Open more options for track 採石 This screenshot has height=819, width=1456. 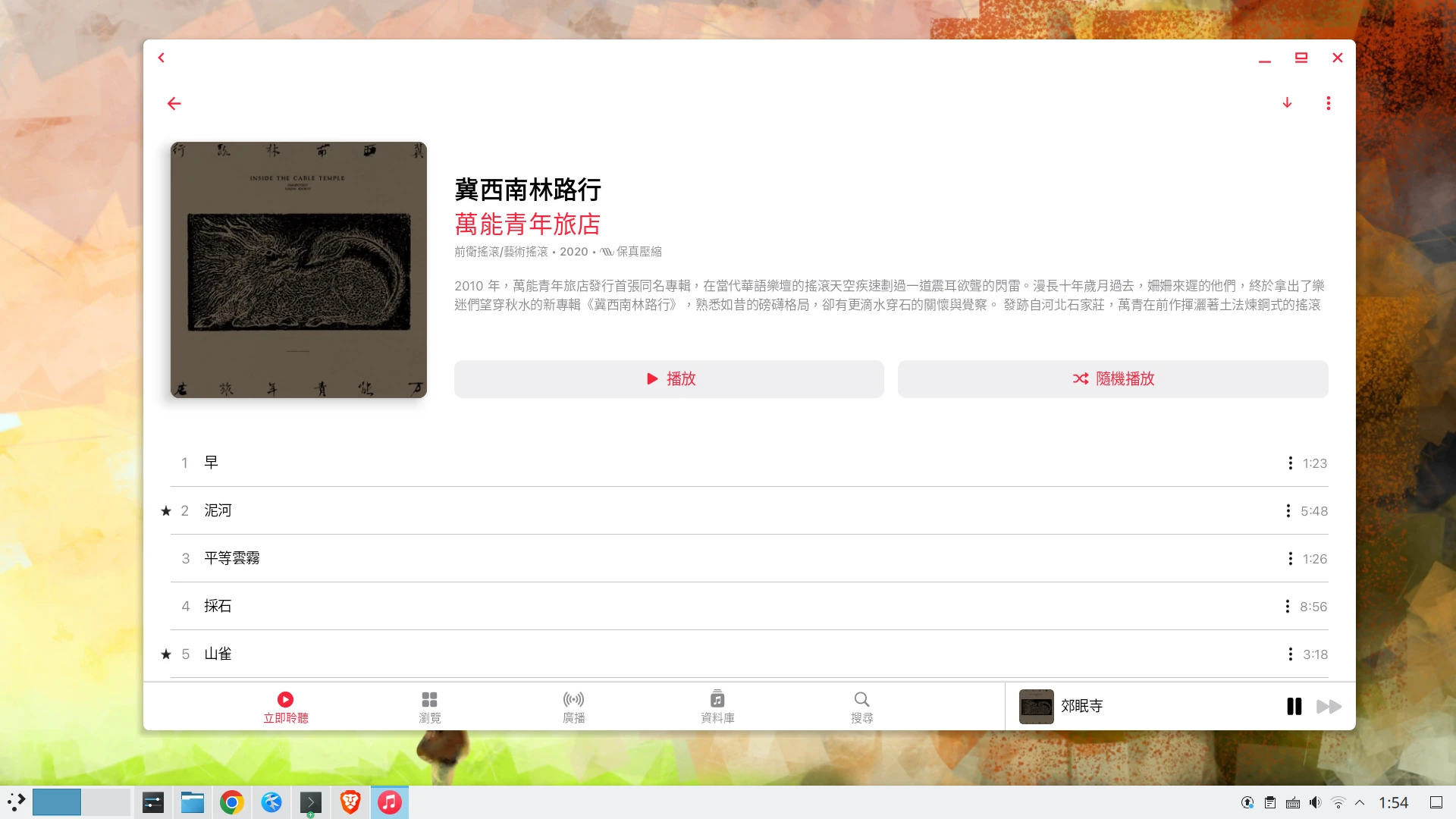click(1287, 607)
